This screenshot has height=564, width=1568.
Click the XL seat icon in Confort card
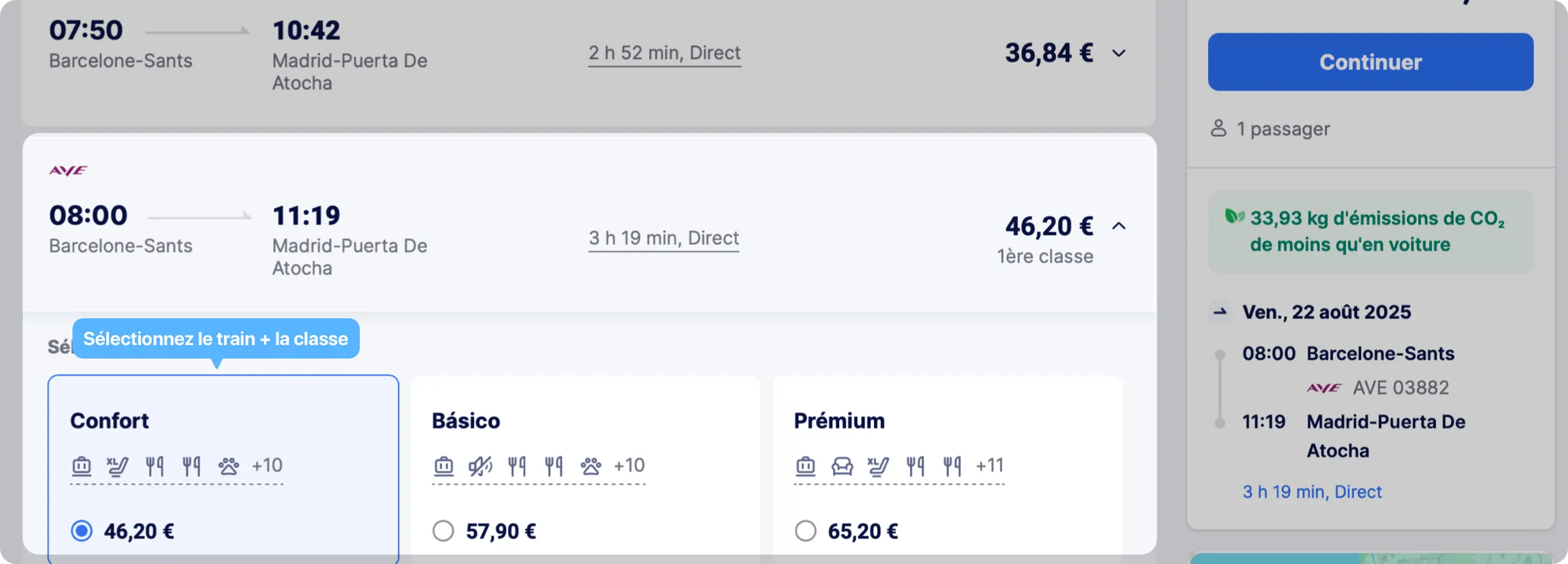[x=117, y=465]
